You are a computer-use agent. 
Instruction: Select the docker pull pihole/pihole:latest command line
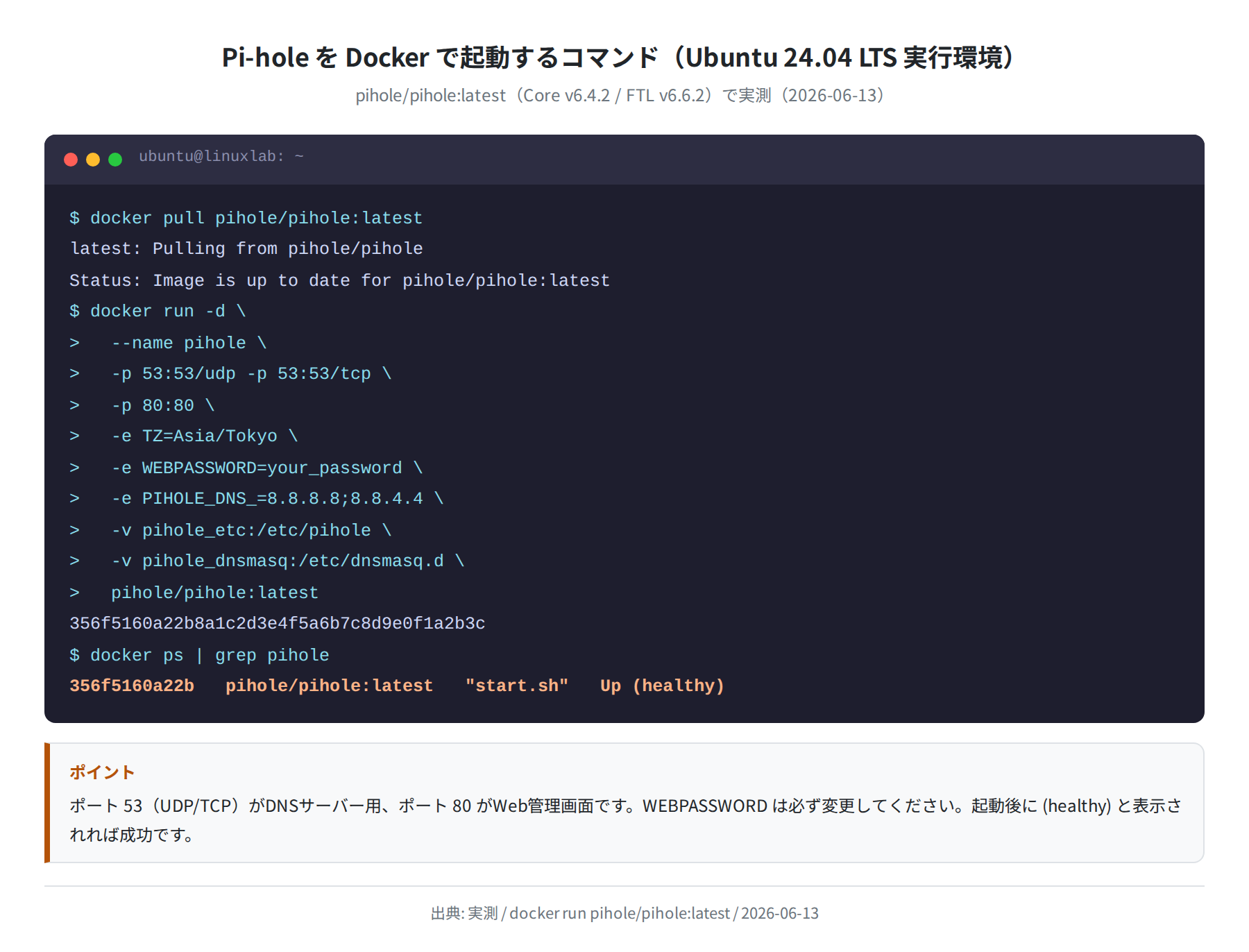coord(246,218)
